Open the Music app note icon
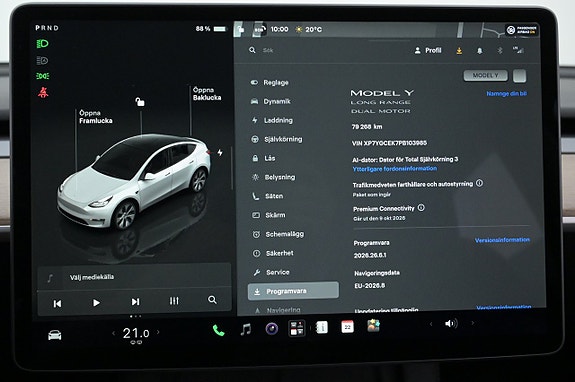Screen dimensions: 575x382 [246, 330]
